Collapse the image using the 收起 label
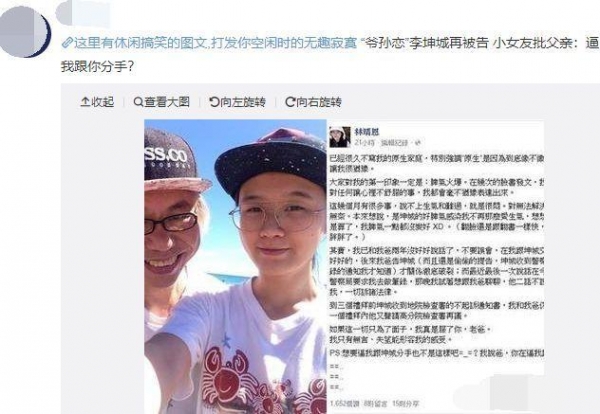Viewport: 600px width, 414px height. (x=103, y=102)
